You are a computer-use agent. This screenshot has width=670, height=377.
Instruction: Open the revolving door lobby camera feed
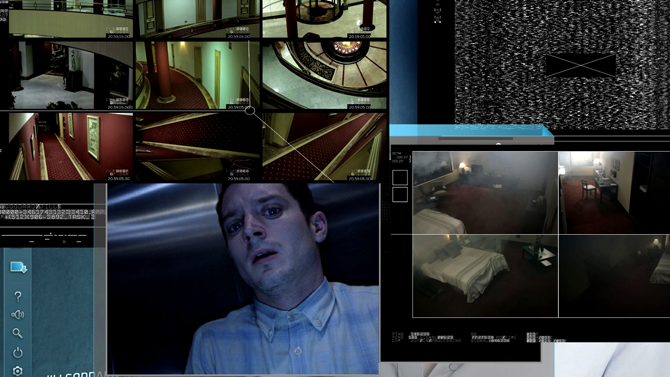(x=324, y=18)
